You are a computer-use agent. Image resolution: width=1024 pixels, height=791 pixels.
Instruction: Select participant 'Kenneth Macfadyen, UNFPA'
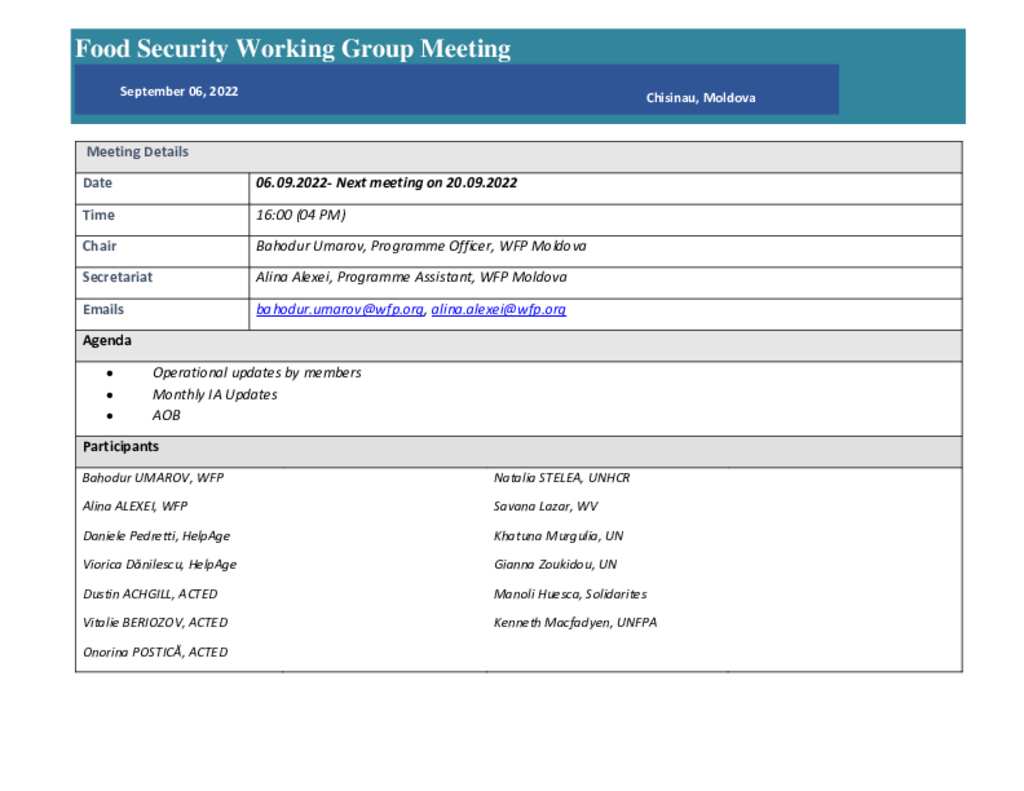(x=575, y=622)
